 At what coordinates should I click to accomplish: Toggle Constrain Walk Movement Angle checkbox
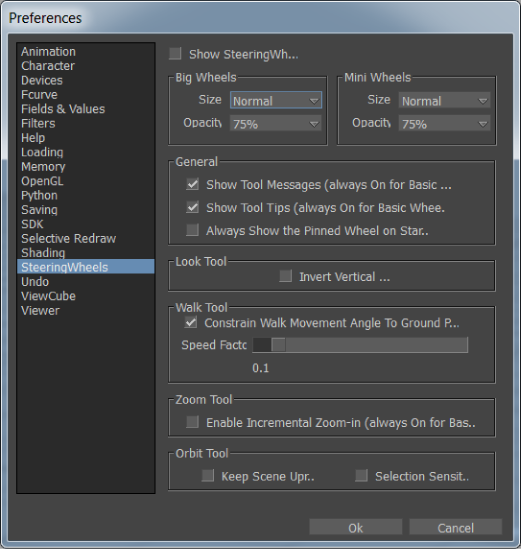pos(191,322)
